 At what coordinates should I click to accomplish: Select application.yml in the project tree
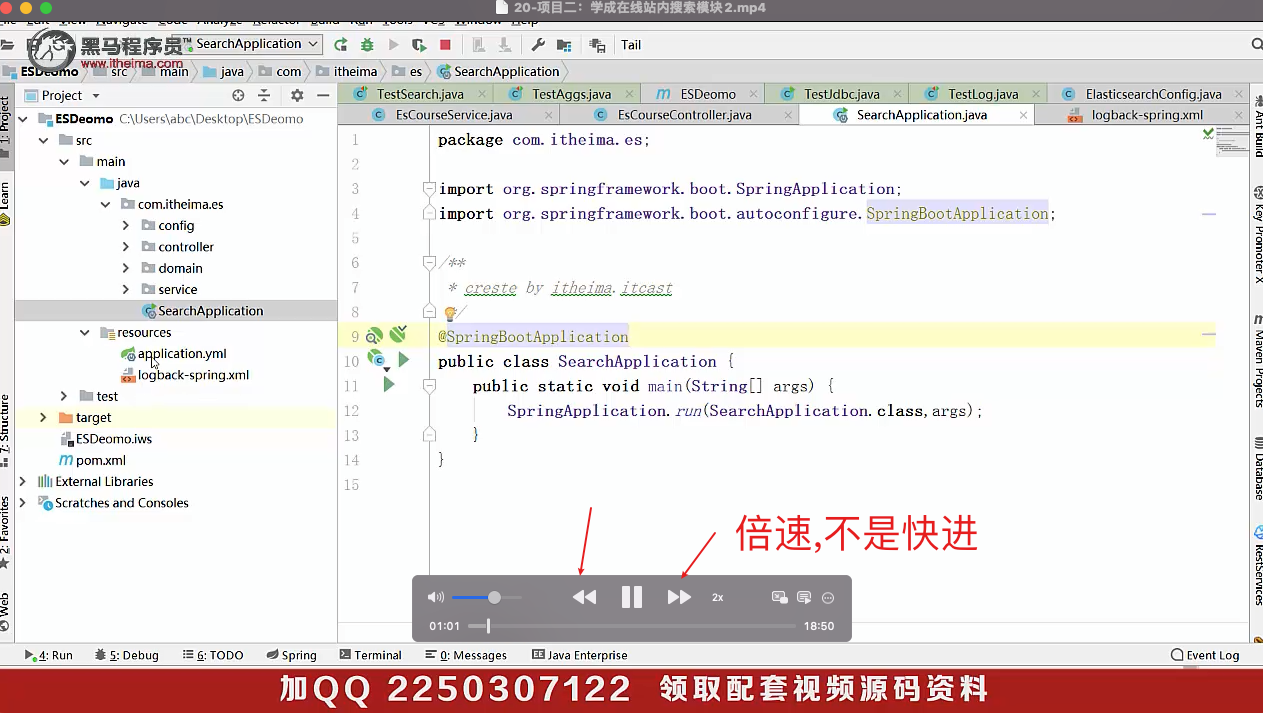coord(182,354)
